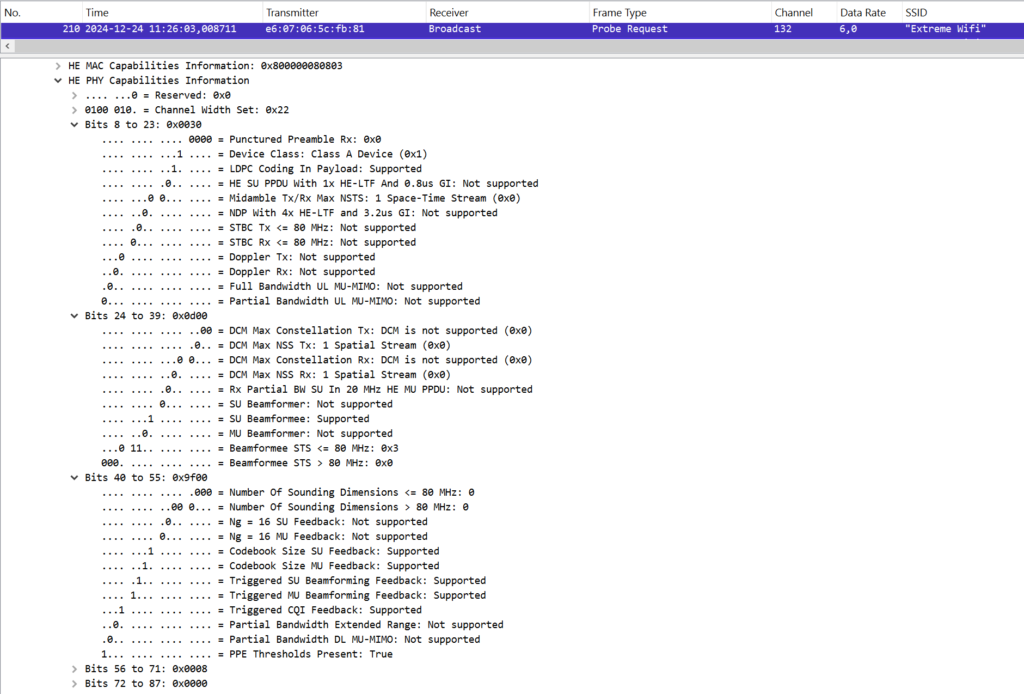Select Rx Partial BW SU In 20 MHz row

point(317,390)
